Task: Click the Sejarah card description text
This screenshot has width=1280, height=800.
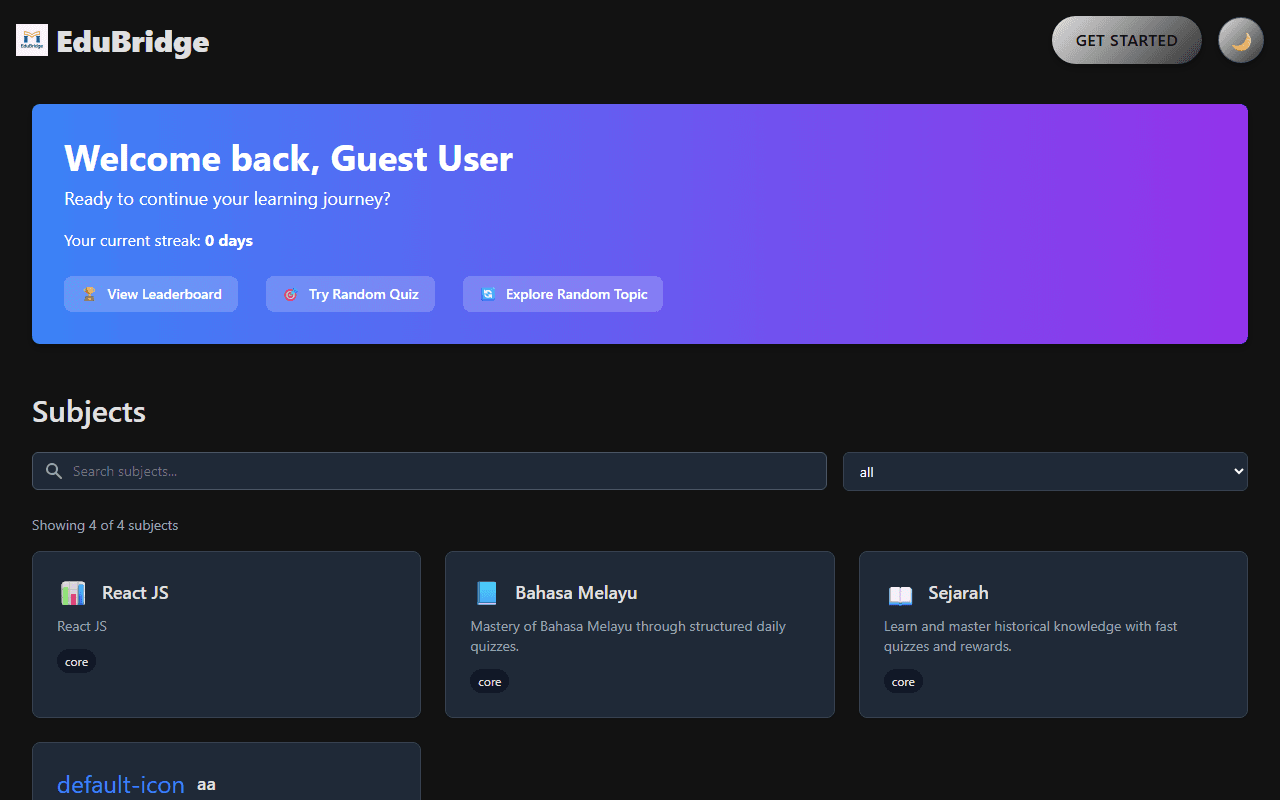Action: coord(1031,636)
